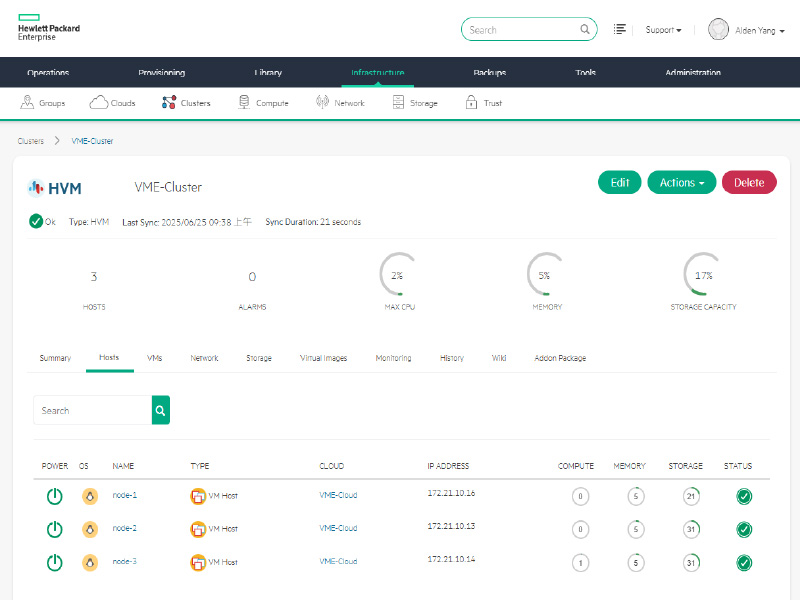Focus the hosts Search input field
The height and width of the screenshot is (600, 800).
[93, 410]
